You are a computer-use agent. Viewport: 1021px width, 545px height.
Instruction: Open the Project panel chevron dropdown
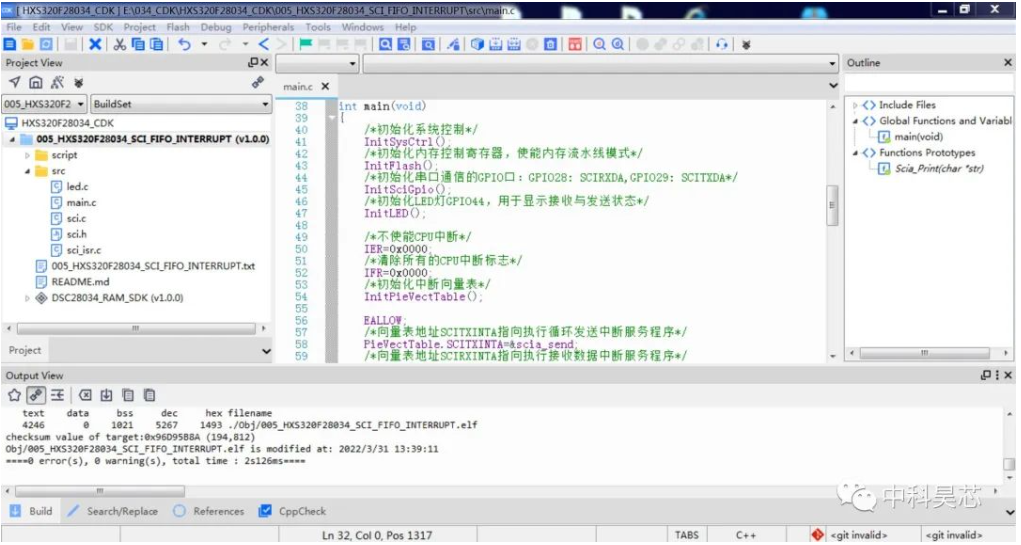266,351
